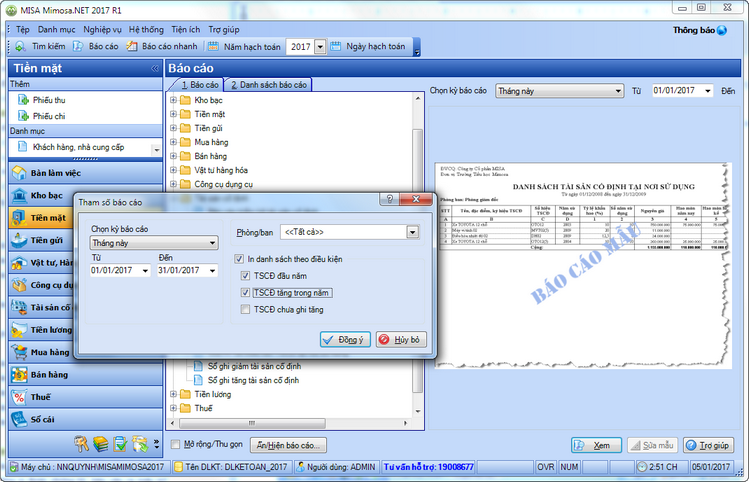Viewport: 749px width, 482px height.
Task: Switch to Danh sách báo cáo tab
Action: (268, 85)
